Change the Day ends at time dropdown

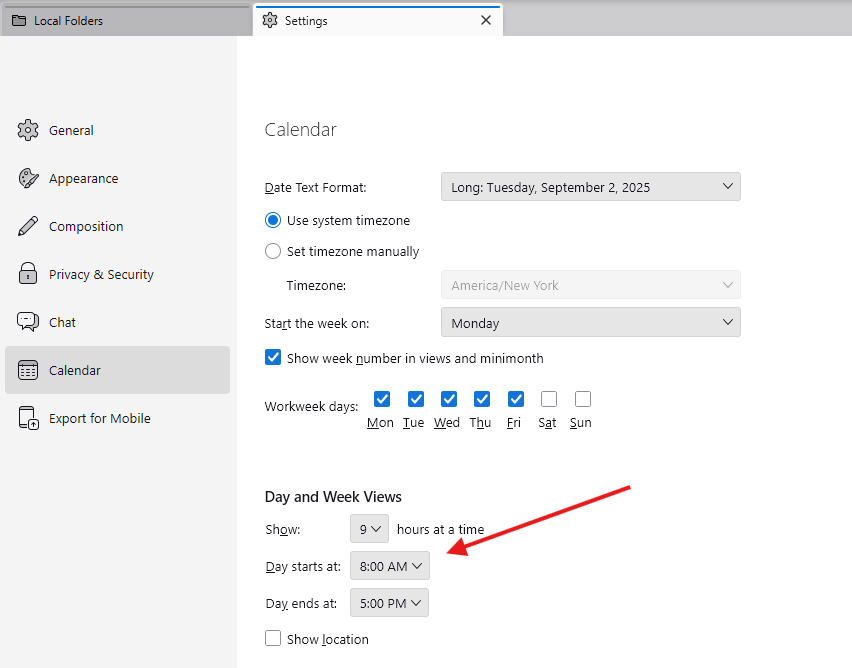point(389,603)
